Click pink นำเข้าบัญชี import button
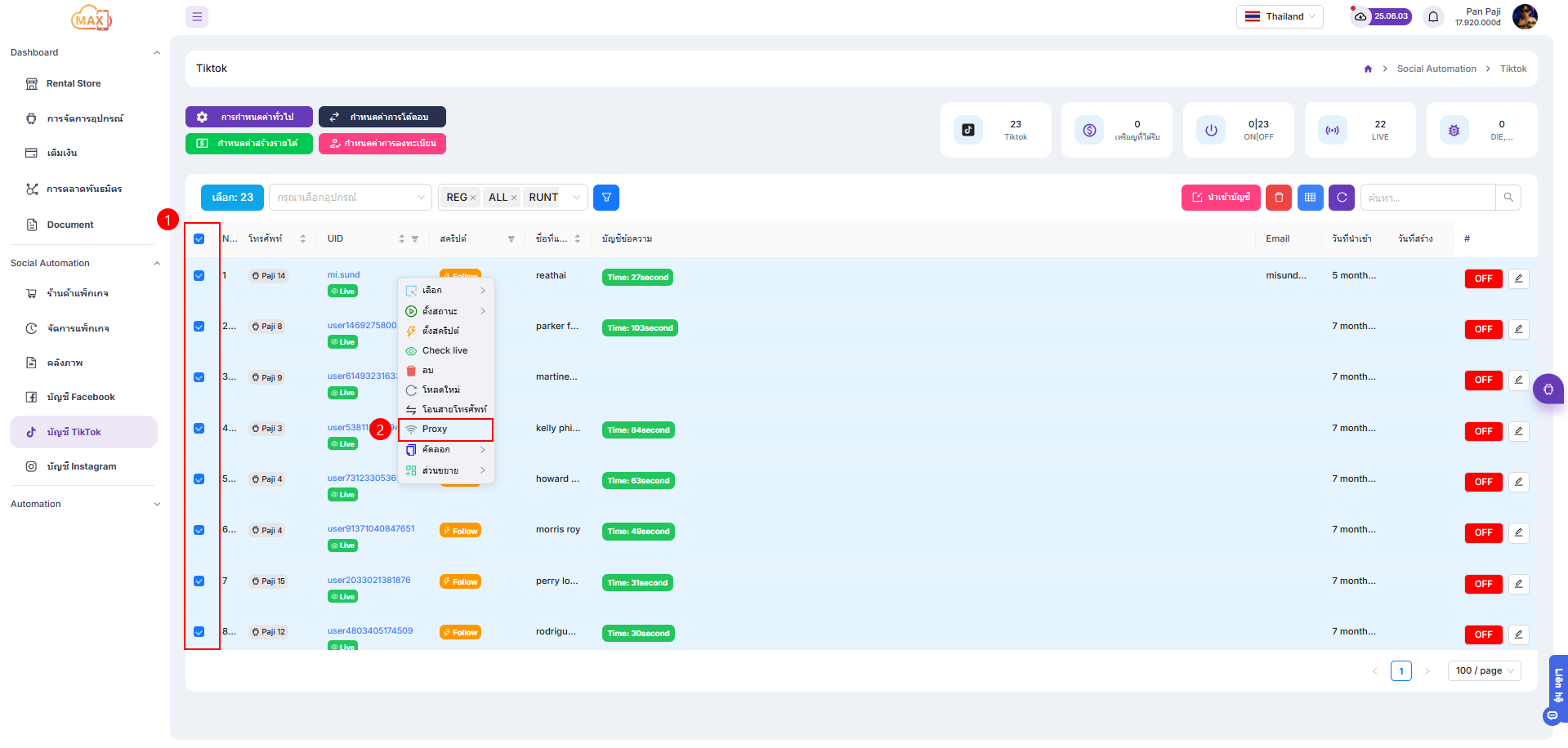Screen dimensions: 1568x748 pyautogui.click(x=1221, y=198)
